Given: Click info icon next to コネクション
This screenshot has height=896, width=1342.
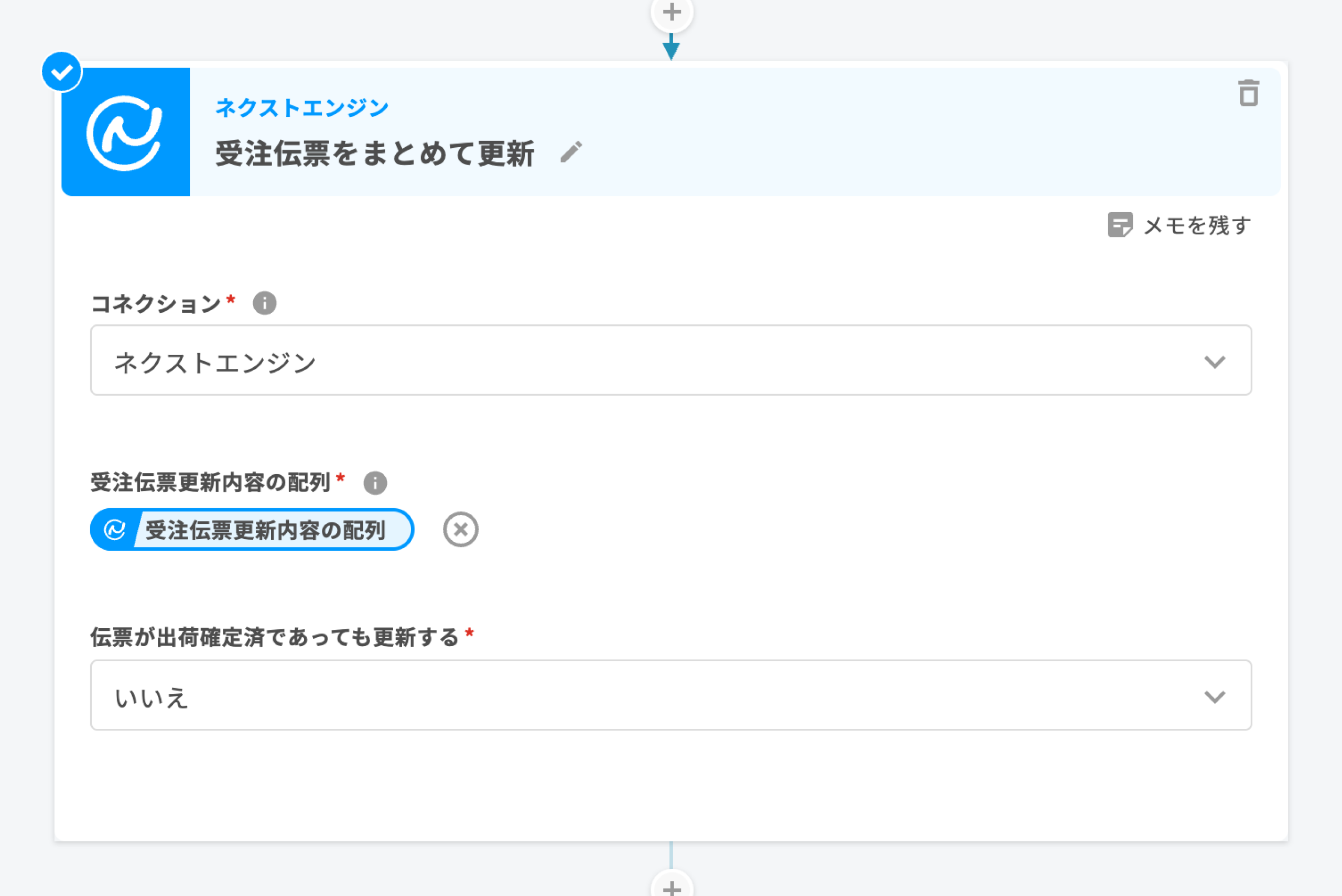Looking at the screenshot, I should pyautogui.click(x=265, y=303).
